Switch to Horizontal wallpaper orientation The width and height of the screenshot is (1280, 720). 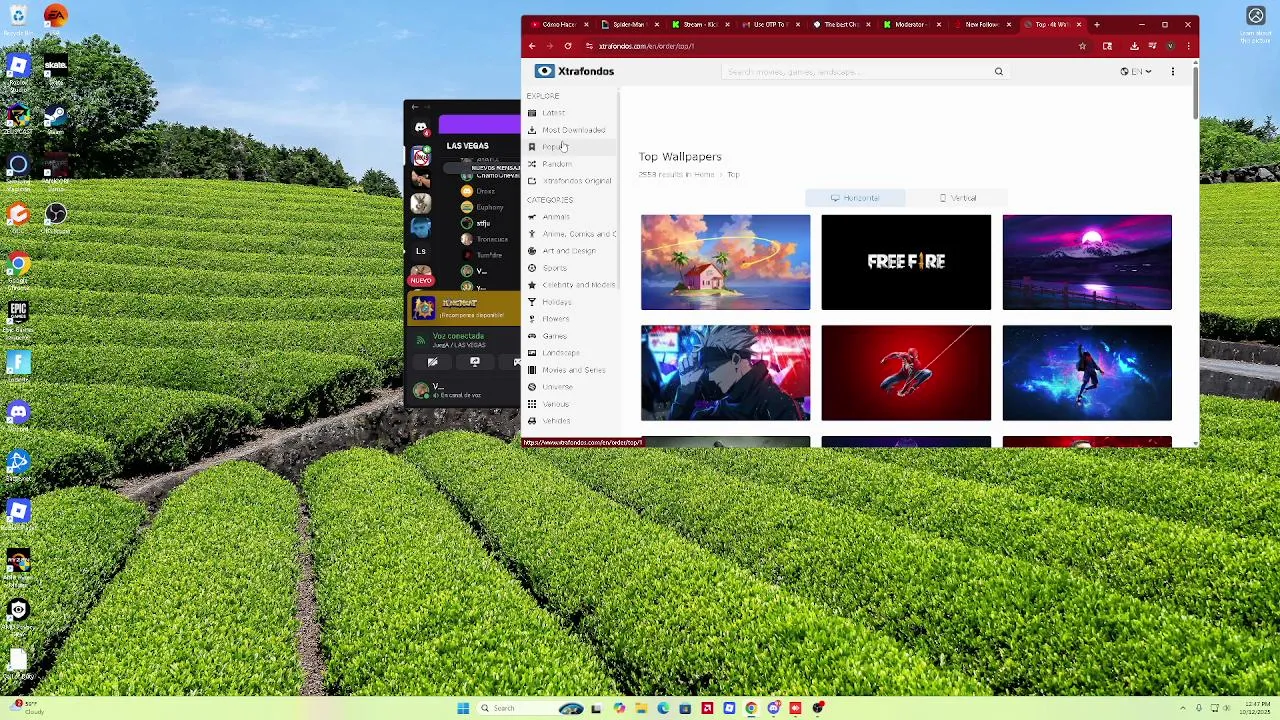pos(855,198)
